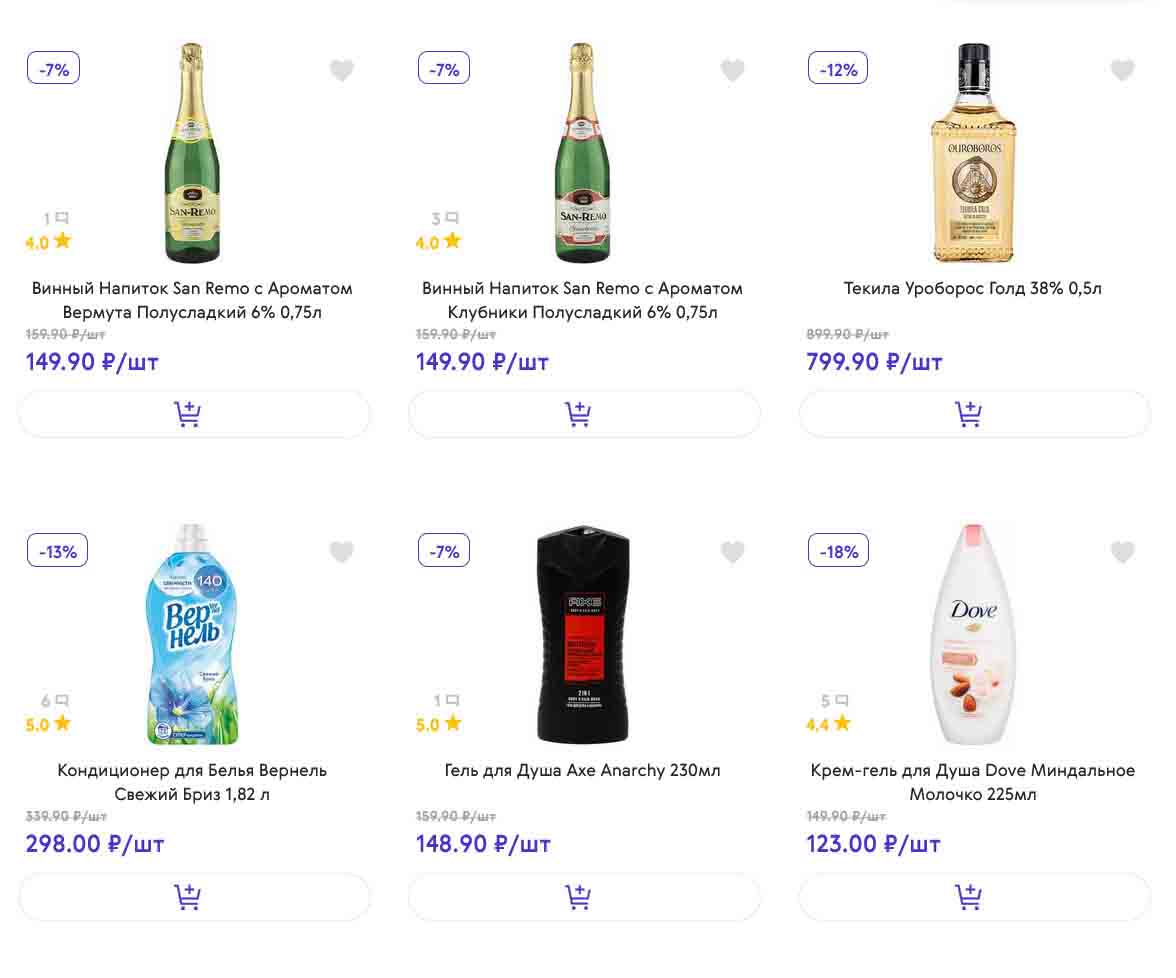
Task: Open reviews comment icon for Vernel conditioner
Action: point(61,701)
